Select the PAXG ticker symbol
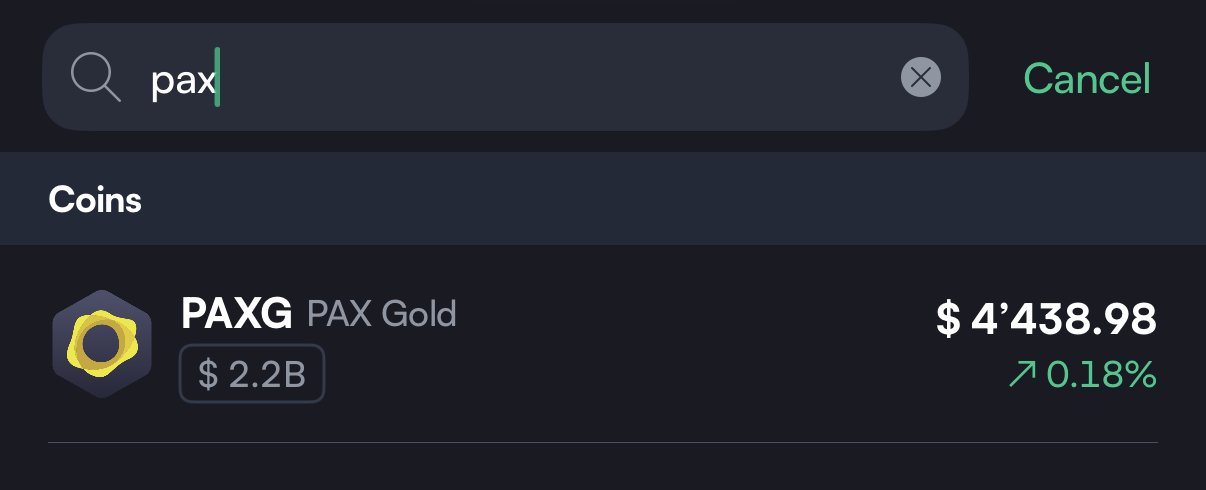1206x490 pixels. (x=237, y=315)
